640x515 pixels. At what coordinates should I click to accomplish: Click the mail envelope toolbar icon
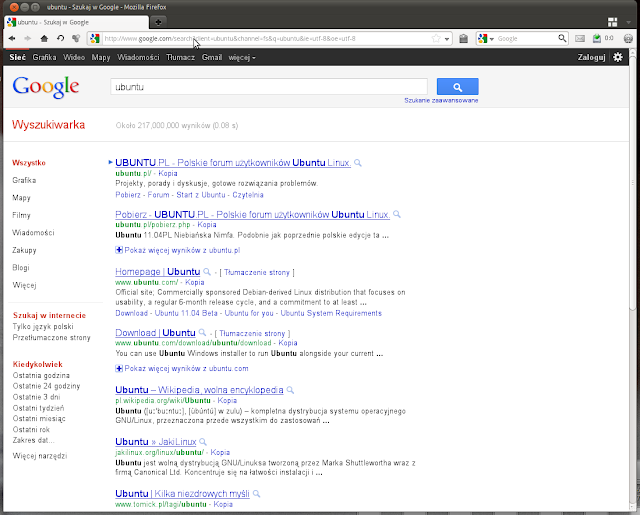[580, 38]
